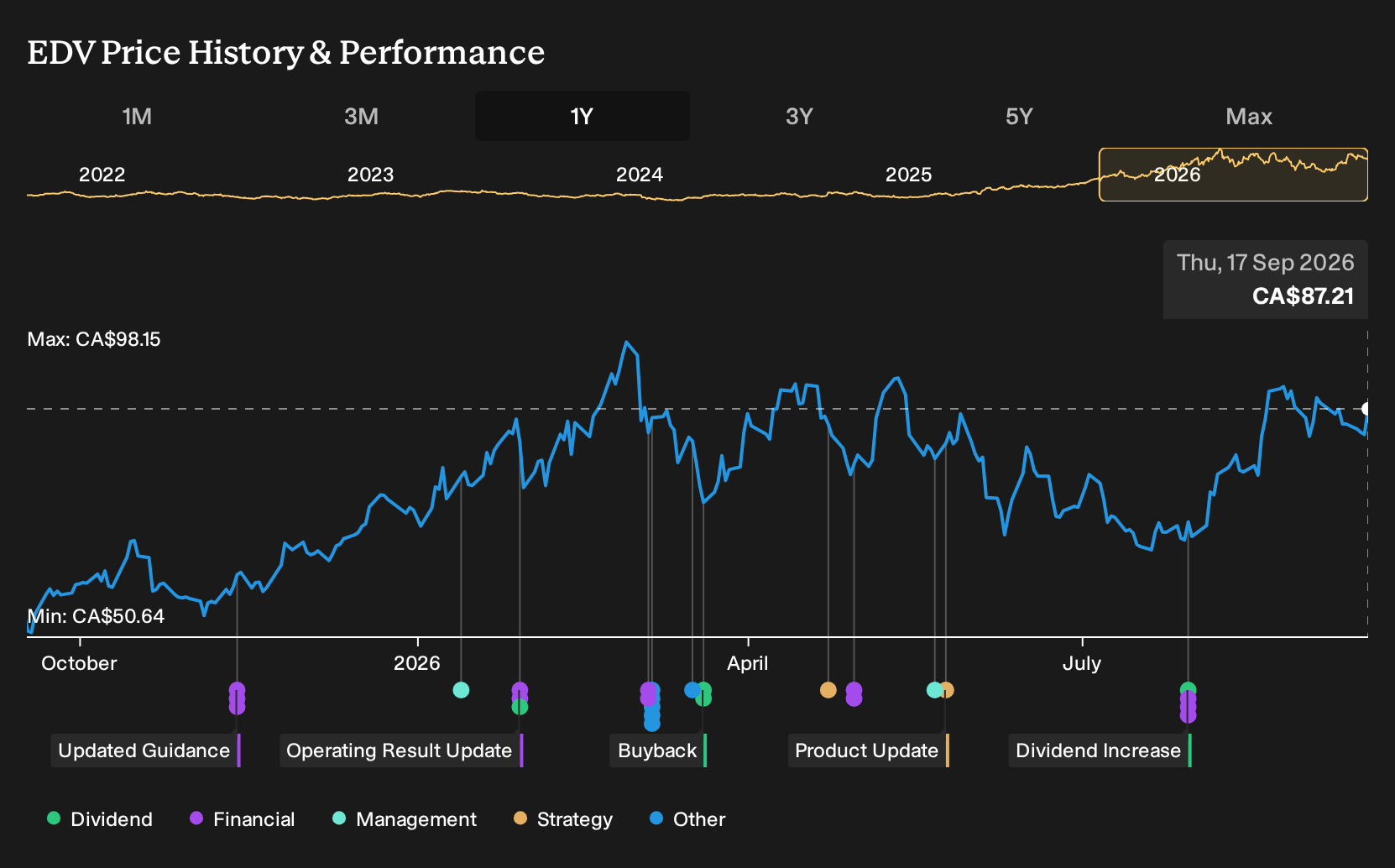Click the purple dot pair after April

pos(854,694)
